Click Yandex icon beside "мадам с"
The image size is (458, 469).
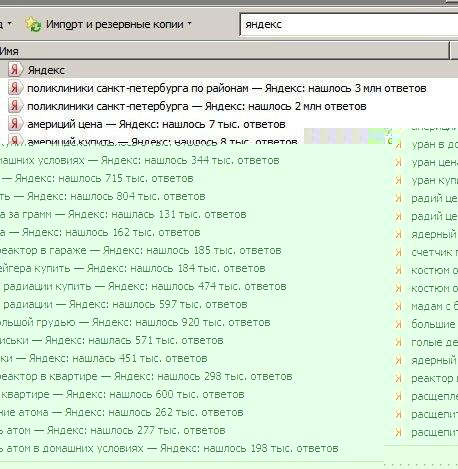pyautogui.click(x=399, y=306)
